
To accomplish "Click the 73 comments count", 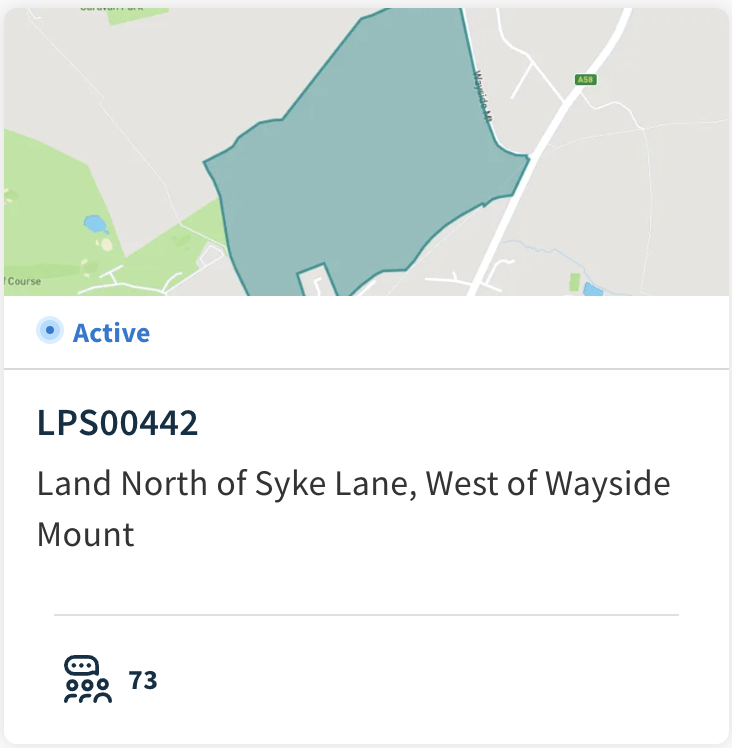I will (x=143, y=680).
